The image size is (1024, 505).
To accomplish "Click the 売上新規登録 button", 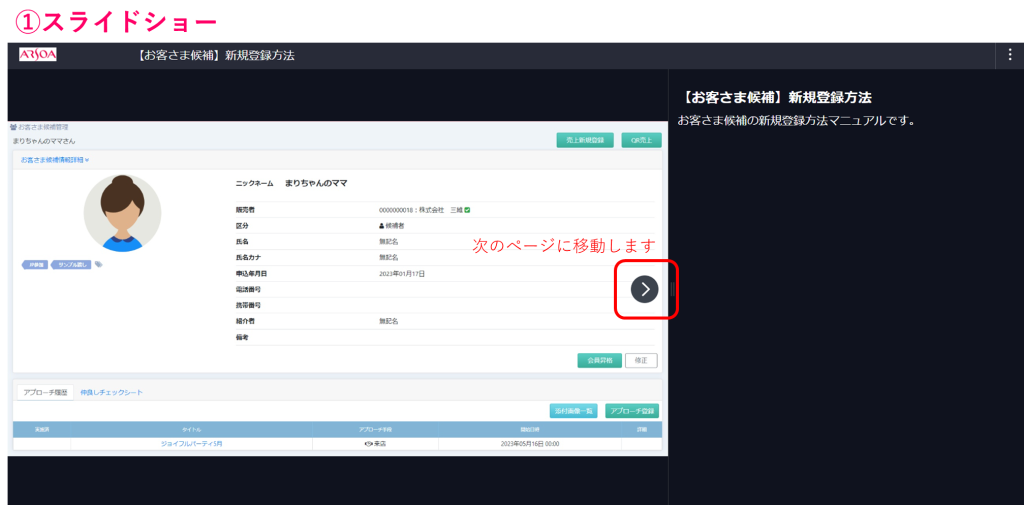I will tap(585, 141).
